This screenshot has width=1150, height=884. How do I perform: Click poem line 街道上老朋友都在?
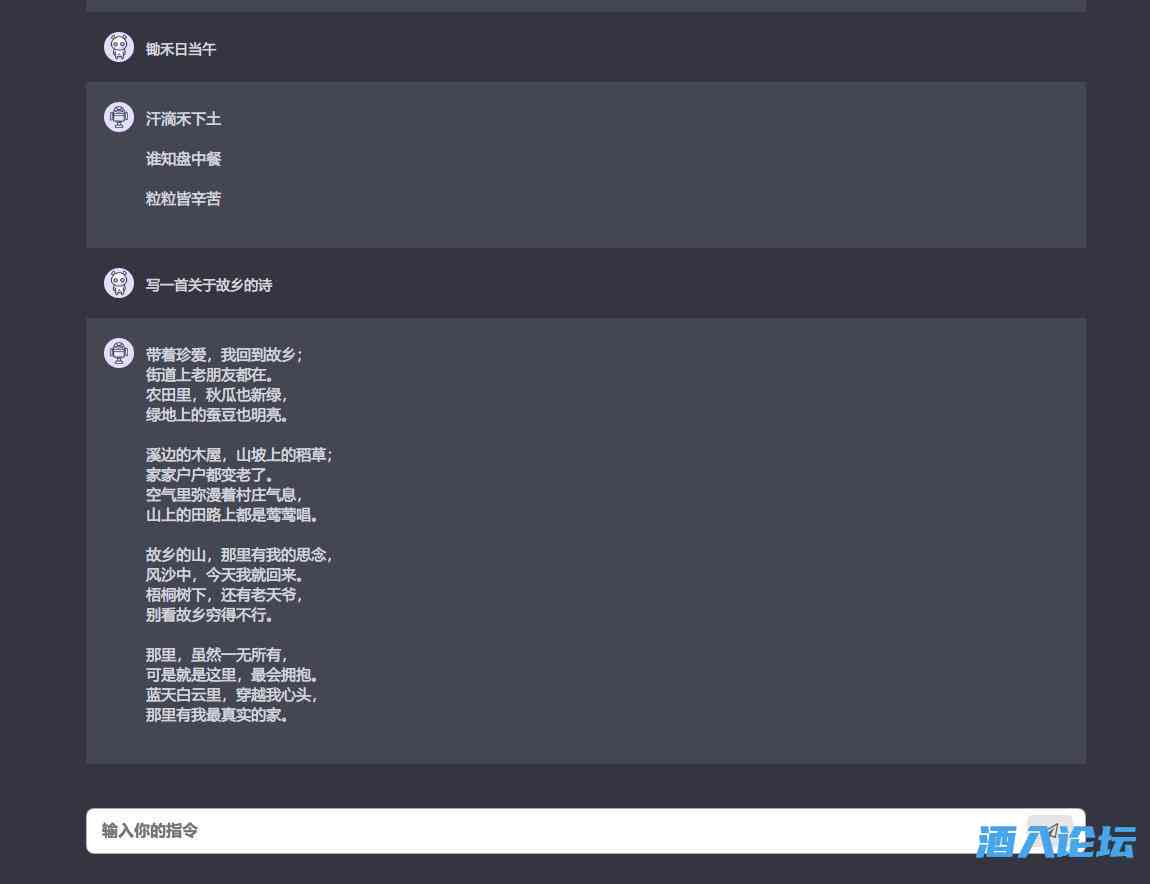210,375
